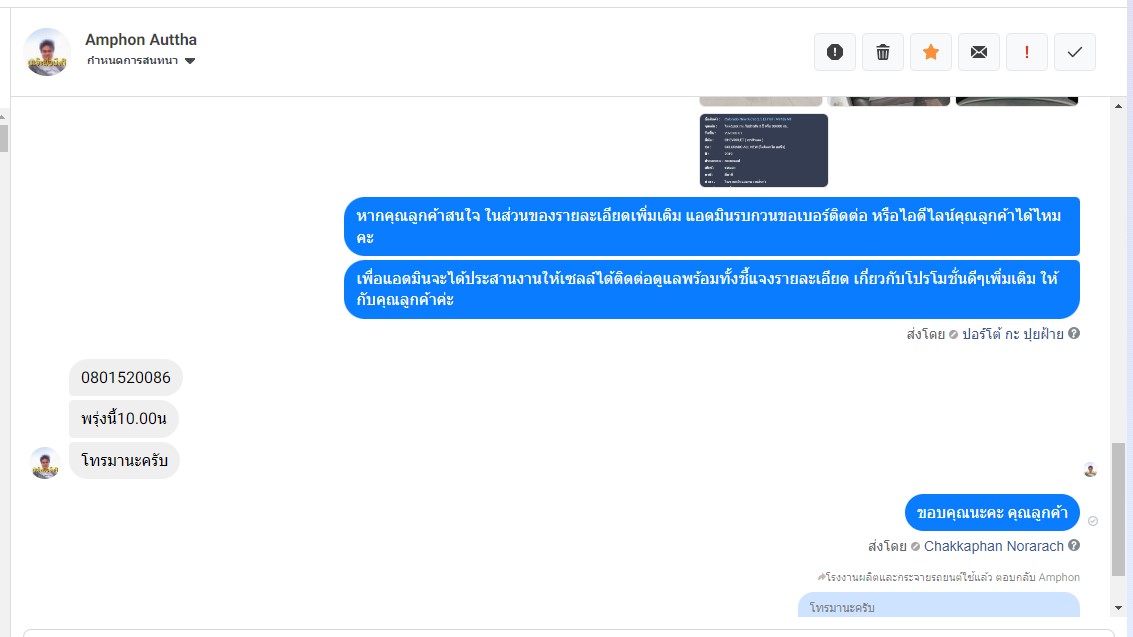1133x637 pixels.
Task: Click the spam report exclamation icon
Action: coord(835,52)
